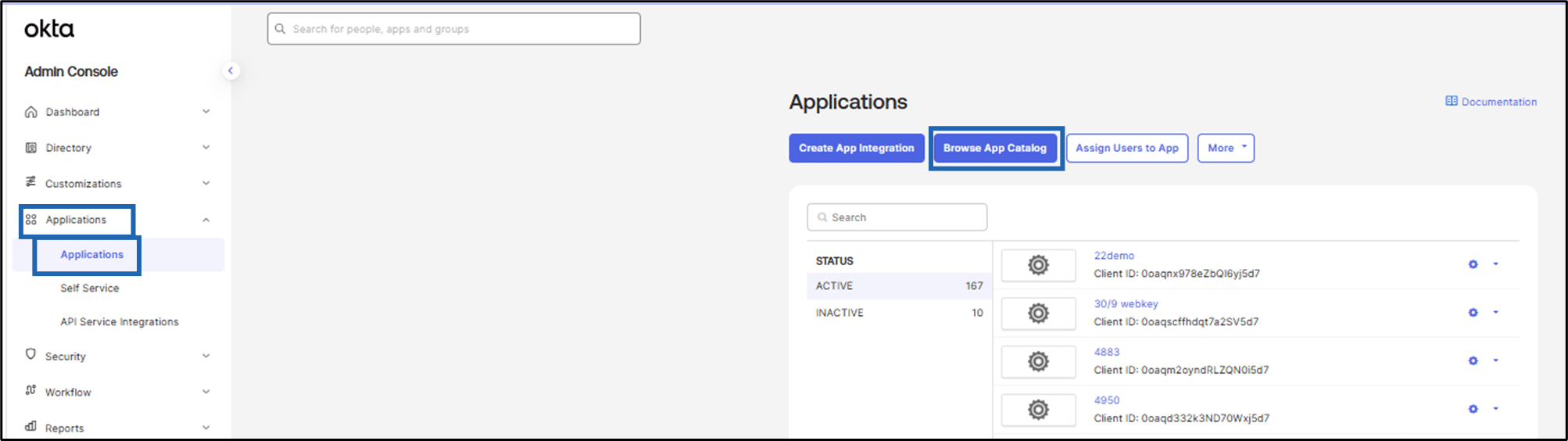Select Workflow in the sidebar
1568x441 pixels.
click(x=68, y=393)
